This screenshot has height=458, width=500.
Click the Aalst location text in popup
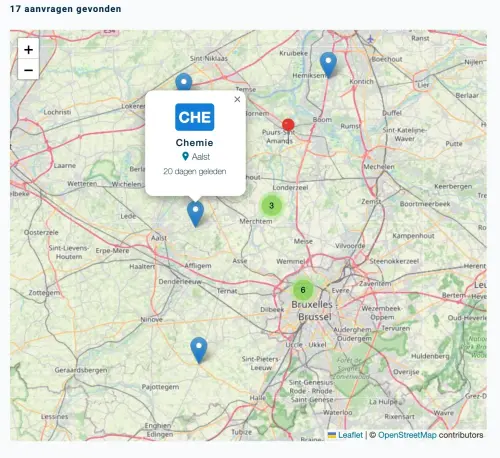201,157
